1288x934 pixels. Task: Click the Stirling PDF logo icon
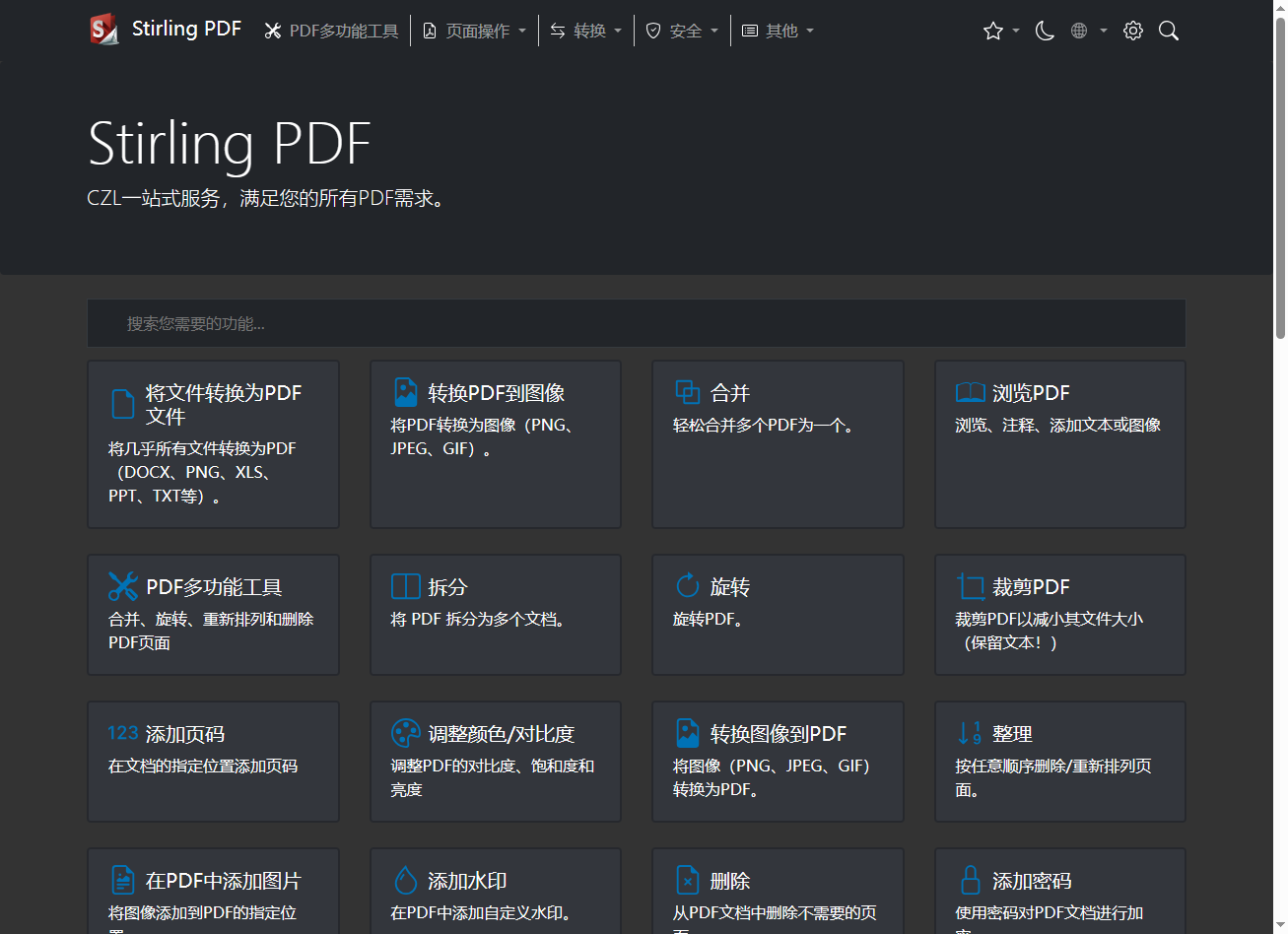pyautogui.click(x=103, y=30)
